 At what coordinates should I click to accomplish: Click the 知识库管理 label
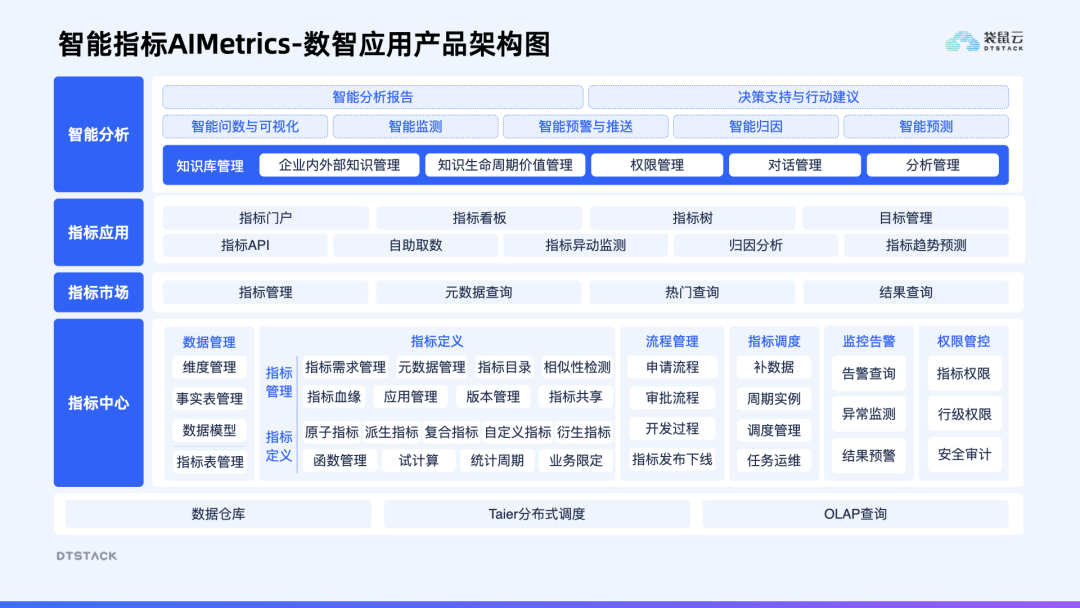coord(210,166)
